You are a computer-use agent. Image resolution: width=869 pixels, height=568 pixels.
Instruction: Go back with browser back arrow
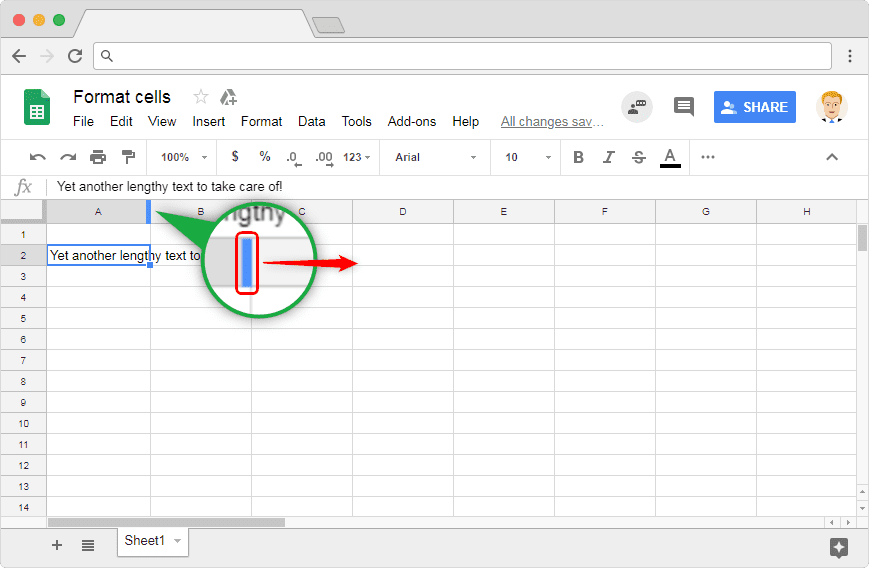click(19, 56)
